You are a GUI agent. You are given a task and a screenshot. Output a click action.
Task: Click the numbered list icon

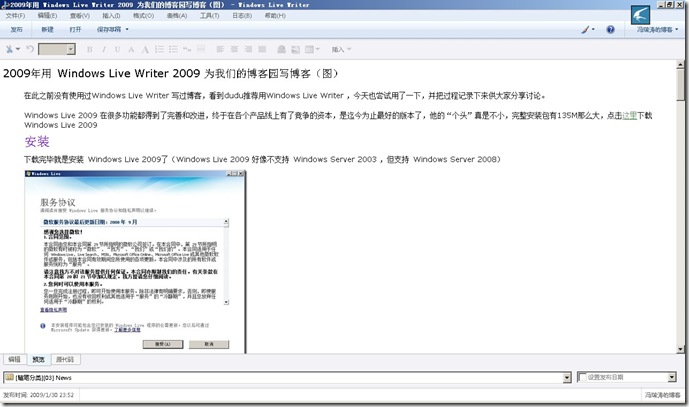pos(160,49)
